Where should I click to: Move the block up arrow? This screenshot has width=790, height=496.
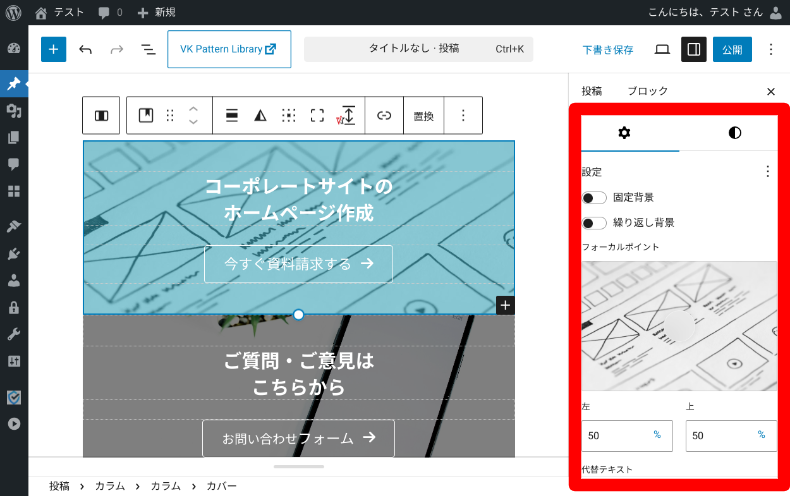tap(193, 109)
